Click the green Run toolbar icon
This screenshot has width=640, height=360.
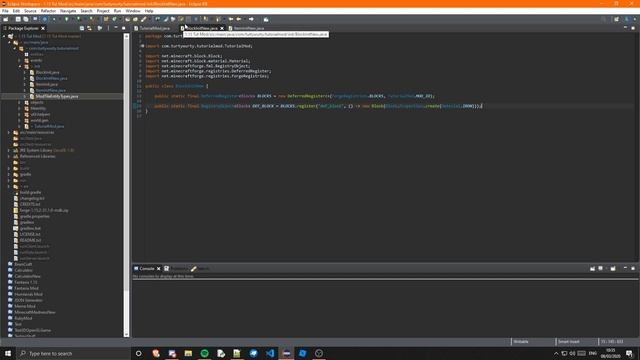coord(67,19)
